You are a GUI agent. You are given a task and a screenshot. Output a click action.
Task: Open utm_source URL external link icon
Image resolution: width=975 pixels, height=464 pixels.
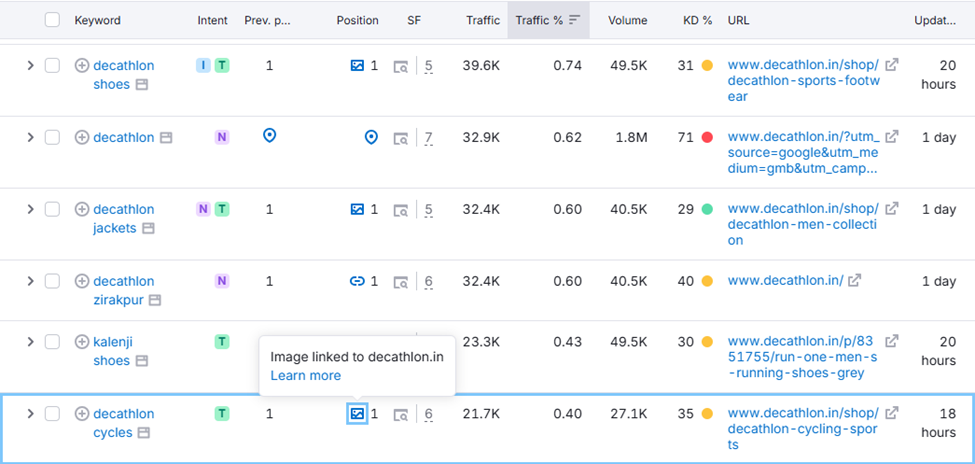tap(892, 136)
